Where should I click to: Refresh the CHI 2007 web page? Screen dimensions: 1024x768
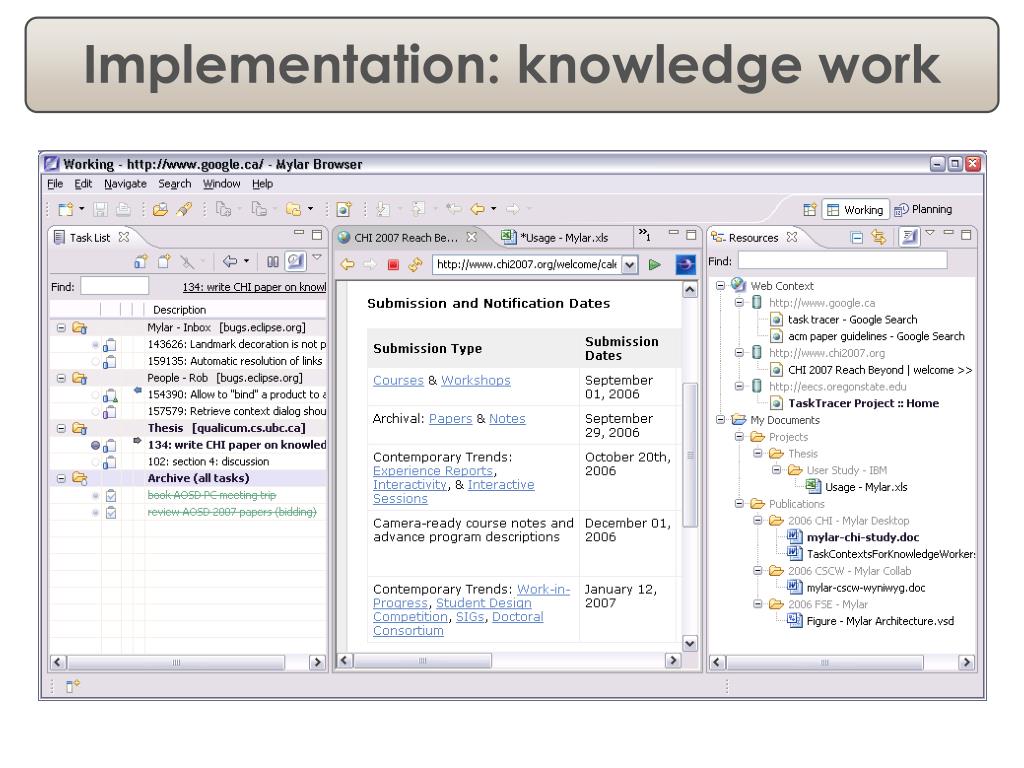coord(415,264)
